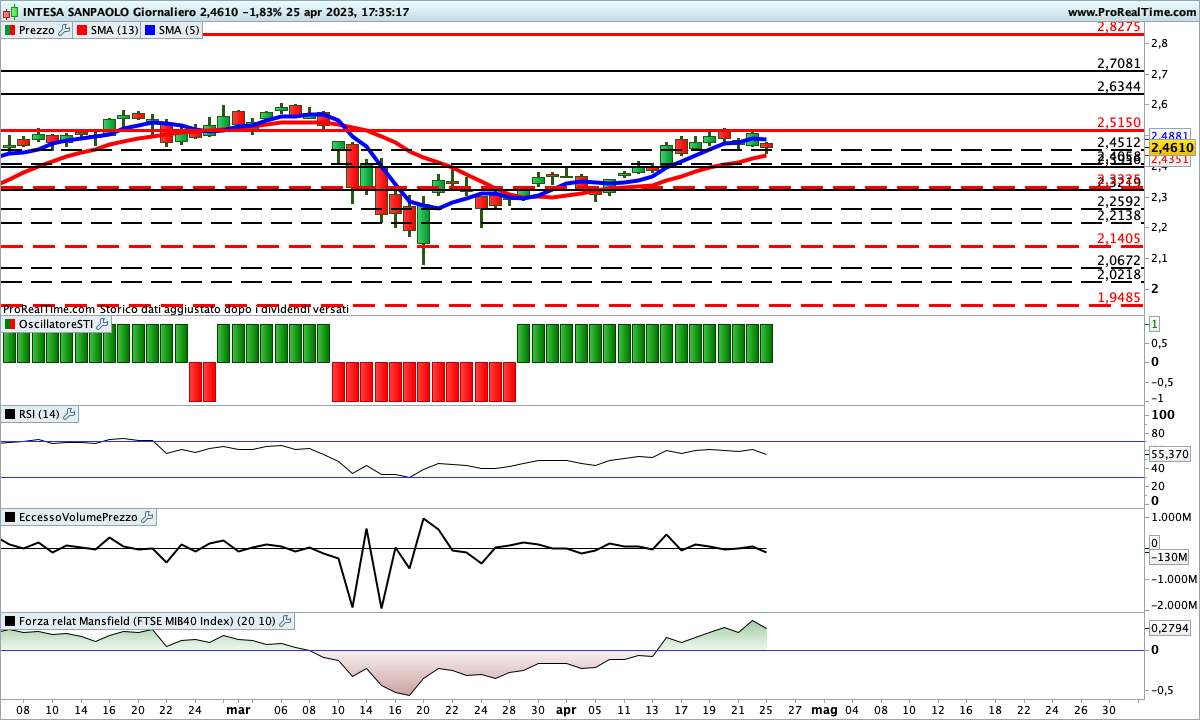Viewport: 1200px width, 720px height.
Task: Click the black square beside RSI (14)
Action: pyautogui.click(x=10, y=413)
